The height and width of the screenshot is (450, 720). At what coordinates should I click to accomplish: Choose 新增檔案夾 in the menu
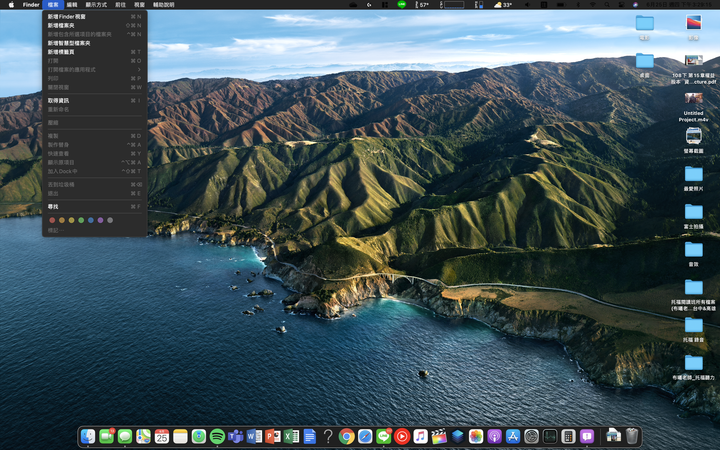point(62,25)
